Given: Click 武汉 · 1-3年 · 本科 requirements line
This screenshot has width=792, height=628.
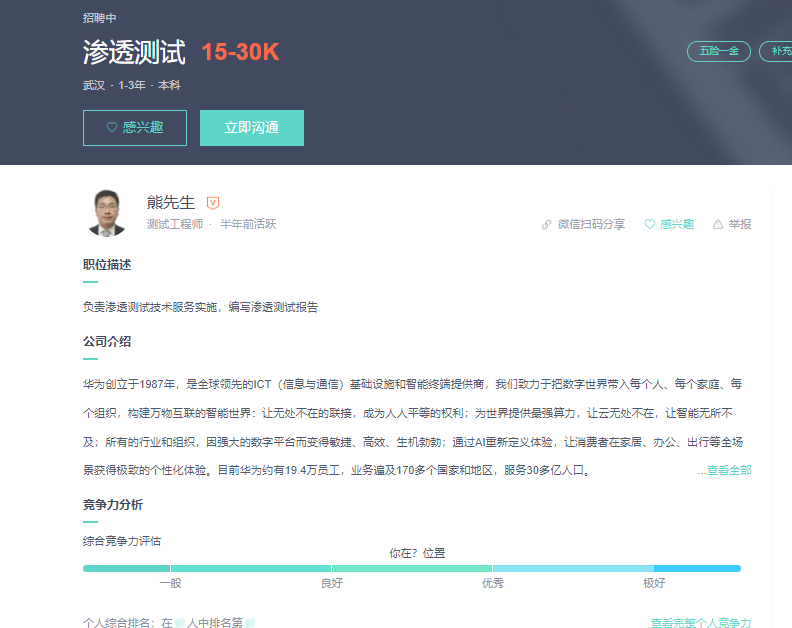Looking at the screenshot, I should pos(132,85).
